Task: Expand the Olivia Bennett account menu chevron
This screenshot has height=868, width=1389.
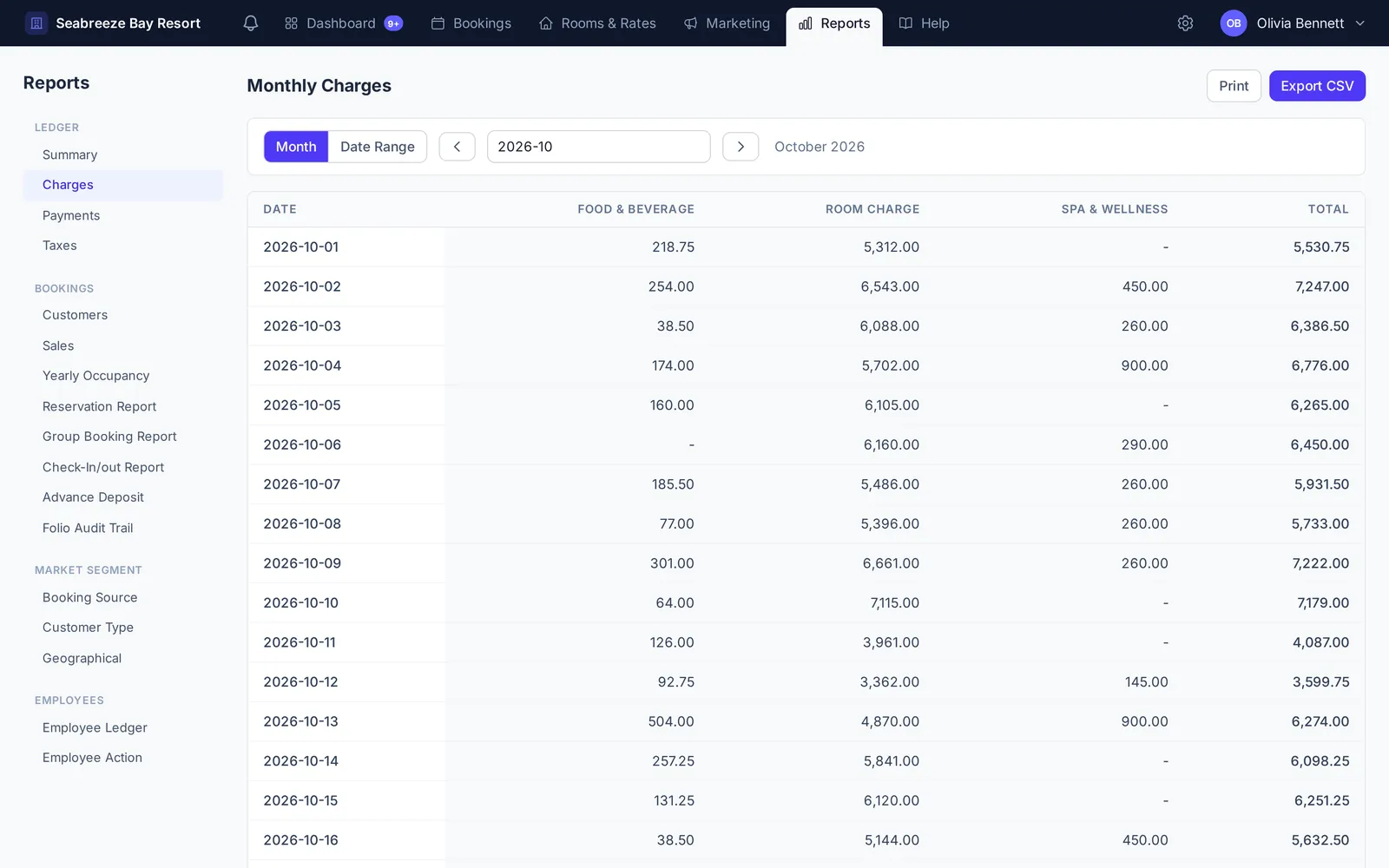Action: [1360, 23]
